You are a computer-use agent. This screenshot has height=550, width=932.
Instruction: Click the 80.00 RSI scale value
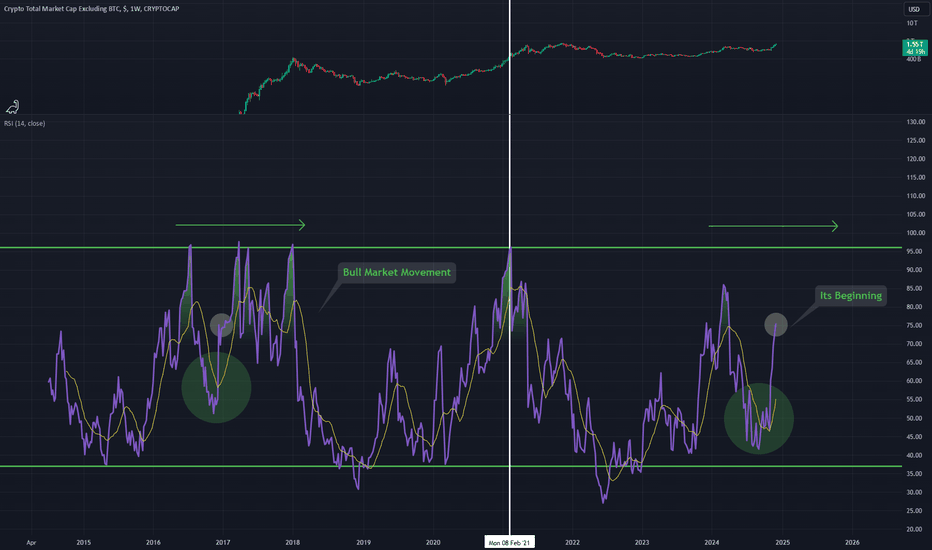915,307
